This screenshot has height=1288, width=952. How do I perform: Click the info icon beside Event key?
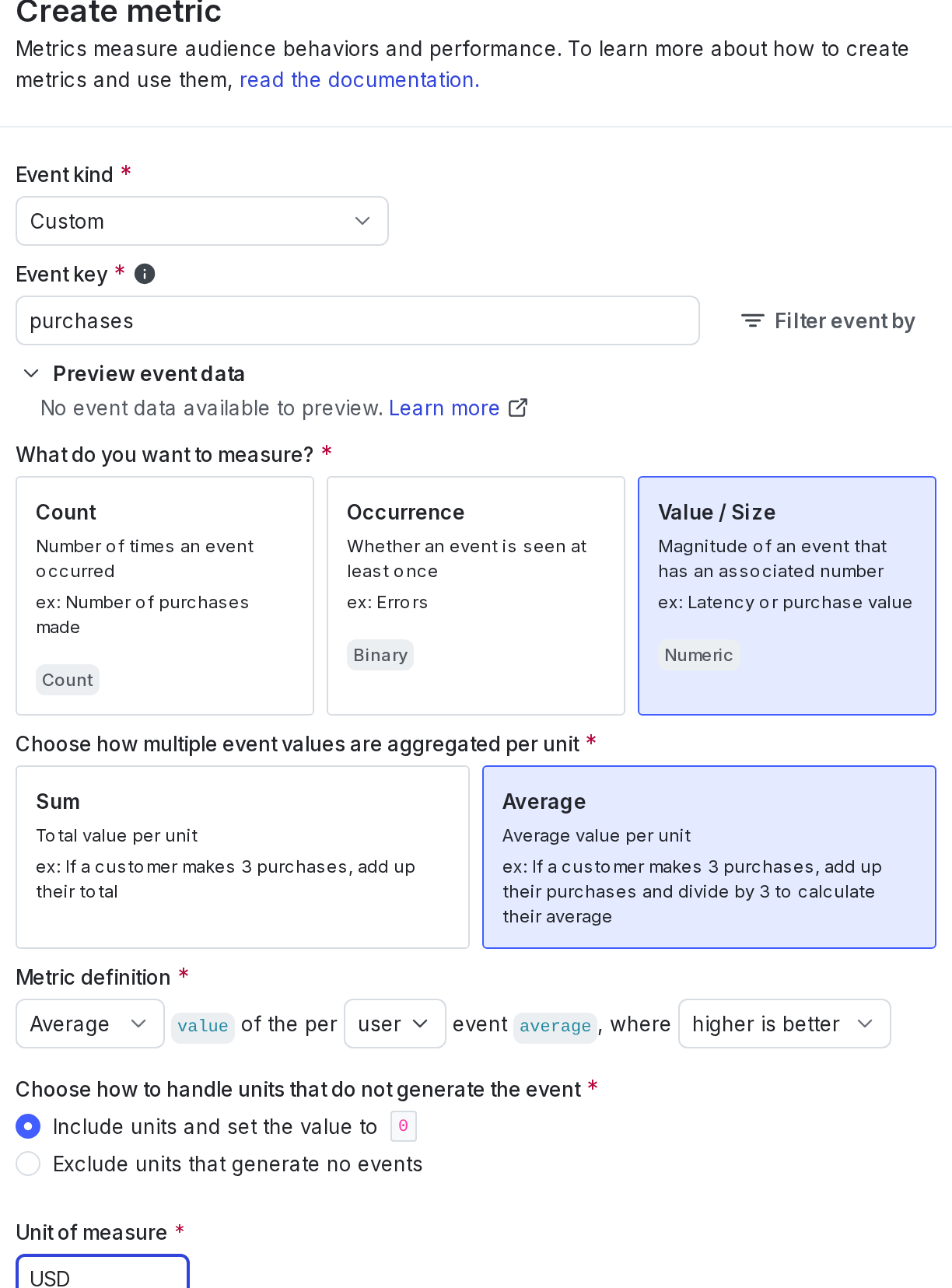[x=143, y=274]
